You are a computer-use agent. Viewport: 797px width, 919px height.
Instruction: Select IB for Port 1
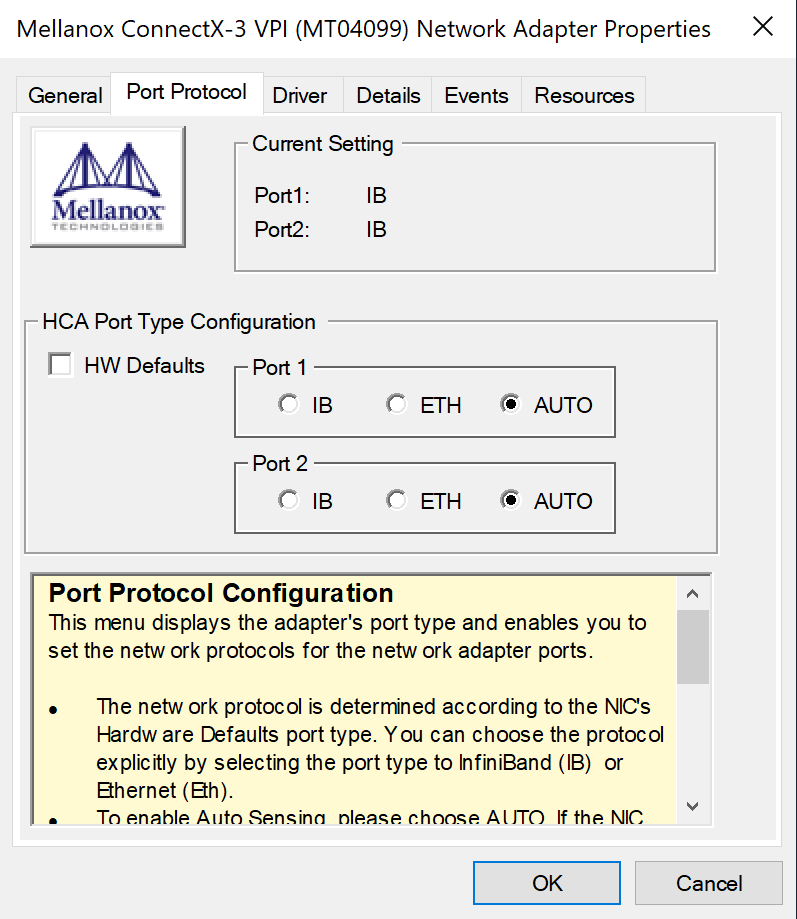[x=289, y=405]
